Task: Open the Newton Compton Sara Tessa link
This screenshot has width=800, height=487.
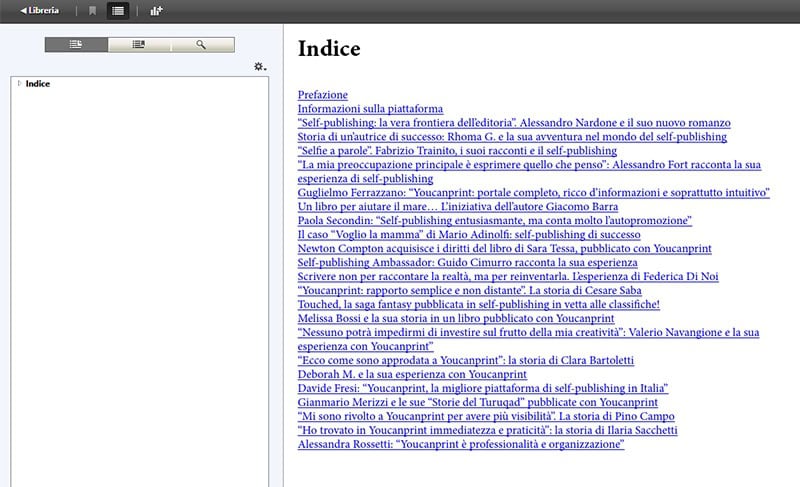Action: coord(505,248)
